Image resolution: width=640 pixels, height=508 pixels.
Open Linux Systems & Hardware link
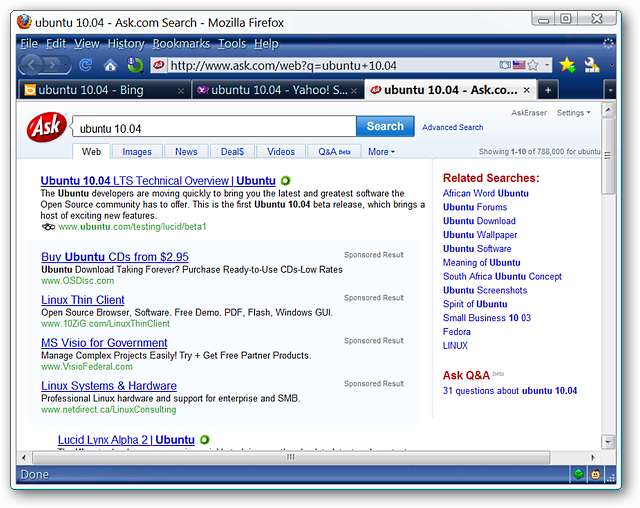point(109,386)
